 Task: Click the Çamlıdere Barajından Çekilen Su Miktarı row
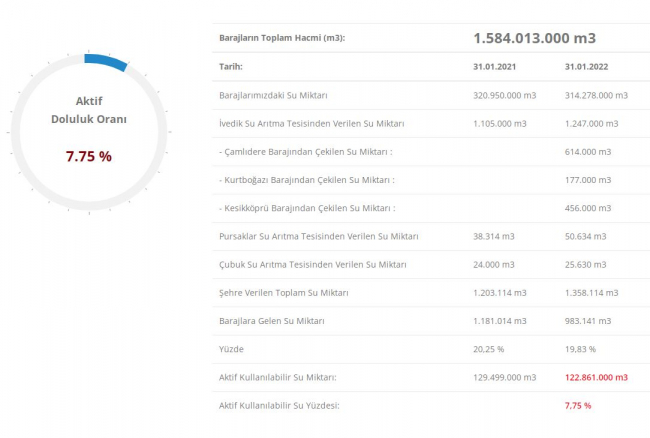click(x=305, y=151)
